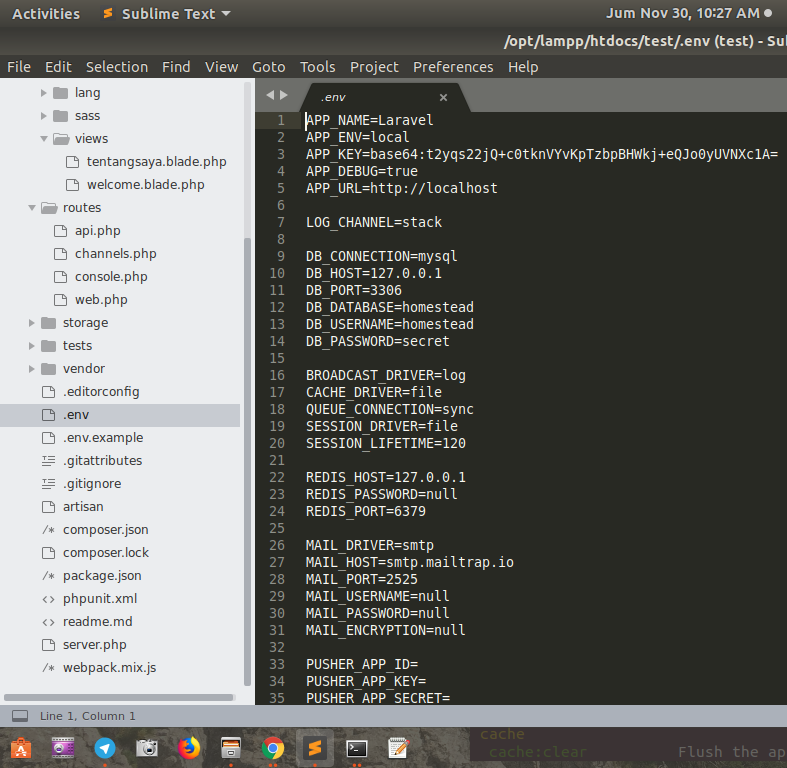
Task: Open Google Chrome from the dock
Action: [x=273, y=748]
